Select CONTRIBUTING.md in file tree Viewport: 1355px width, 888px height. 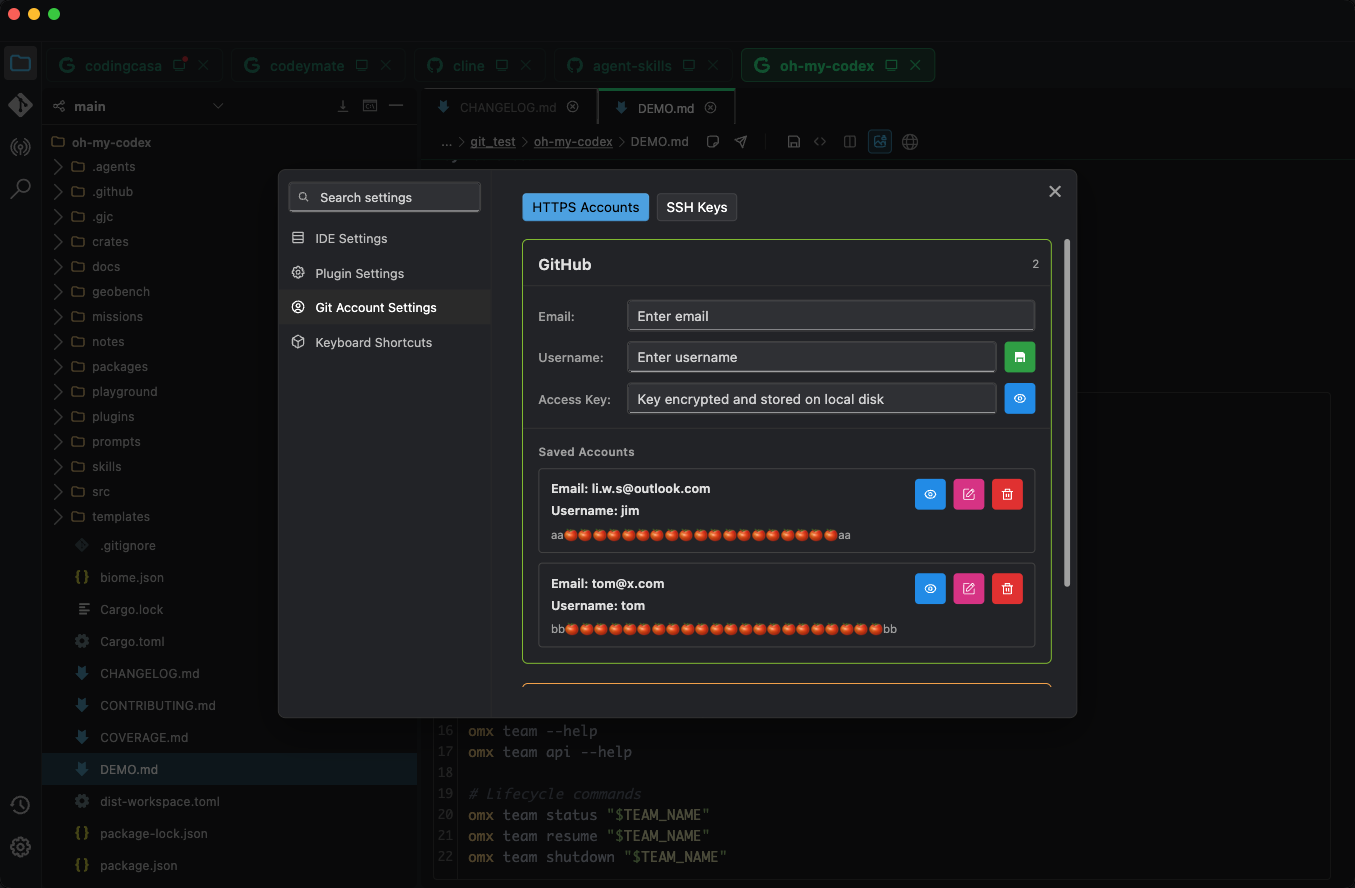pos(229,706)
